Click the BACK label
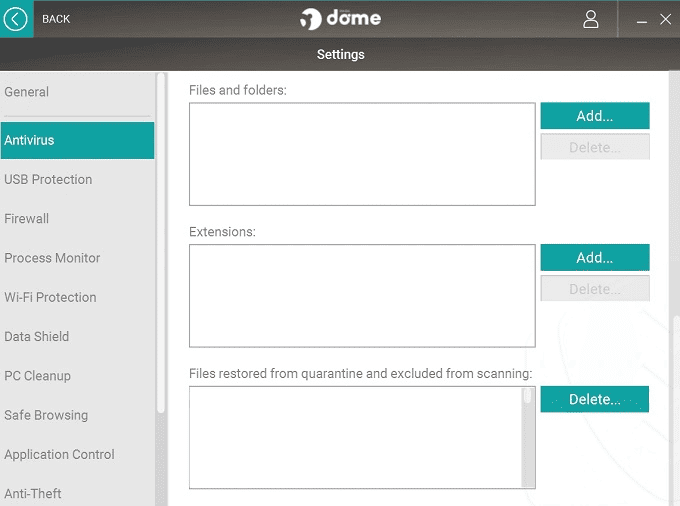 tap(56, 19)
